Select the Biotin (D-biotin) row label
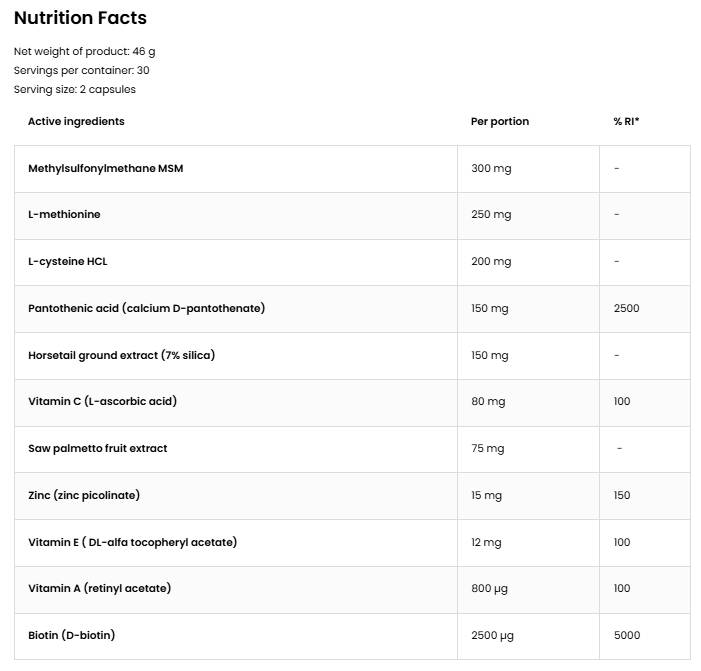701x671 pixels. (x=71, y=635)
